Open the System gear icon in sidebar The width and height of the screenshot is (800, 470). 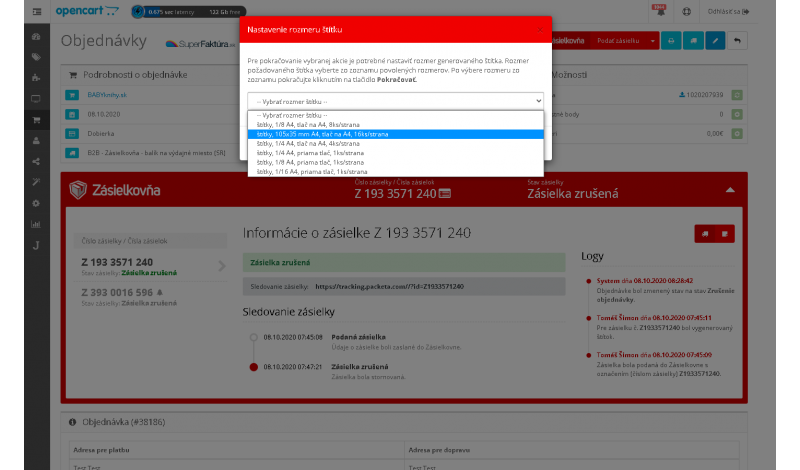click(x=36, y=203)
